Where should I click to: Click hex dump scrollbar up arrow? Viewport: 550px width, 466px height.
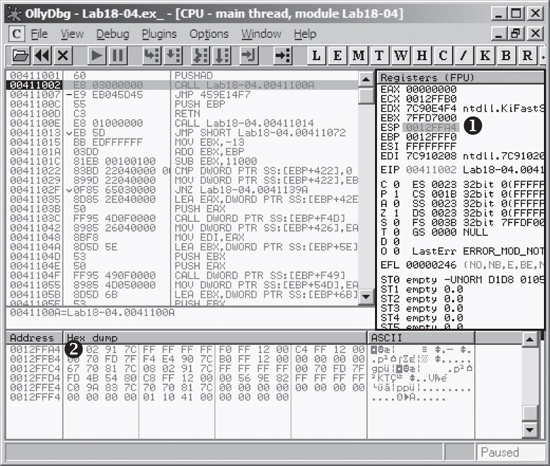[x=529, y=339]
